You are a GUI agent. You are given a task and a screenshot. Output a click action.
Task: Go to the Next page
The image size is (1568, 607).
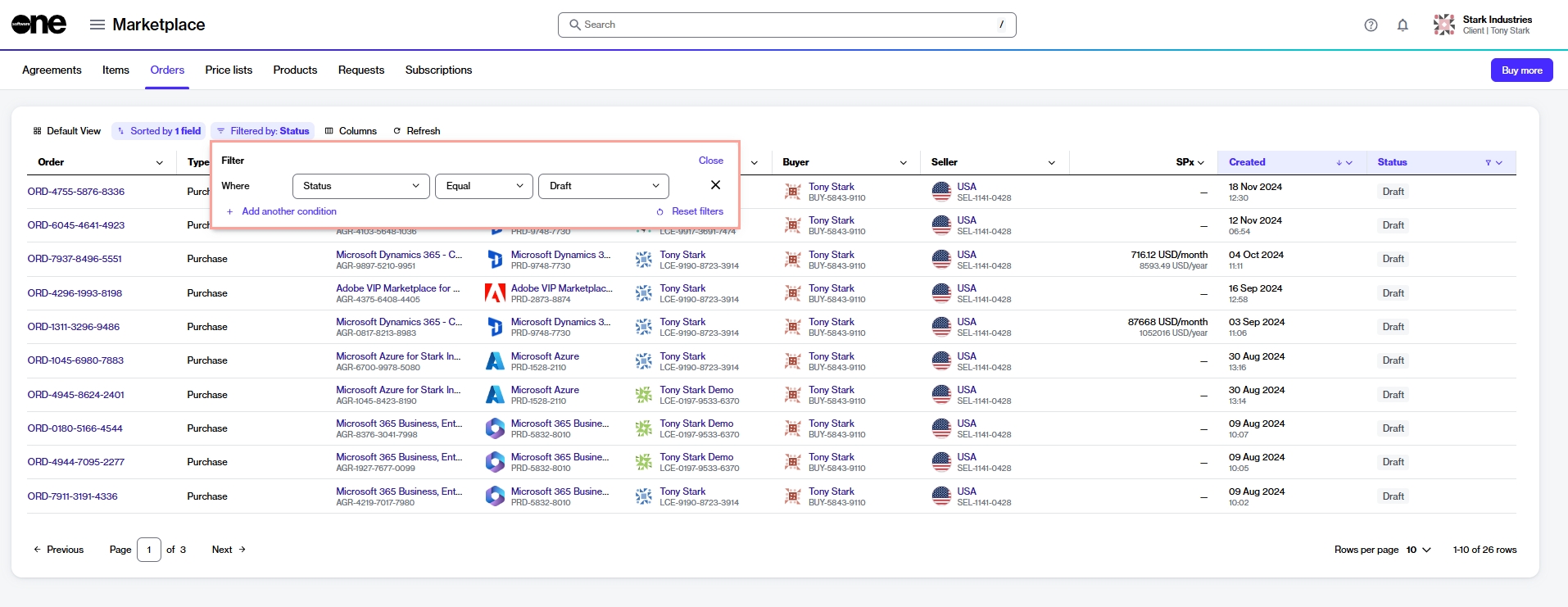point(229,550)
